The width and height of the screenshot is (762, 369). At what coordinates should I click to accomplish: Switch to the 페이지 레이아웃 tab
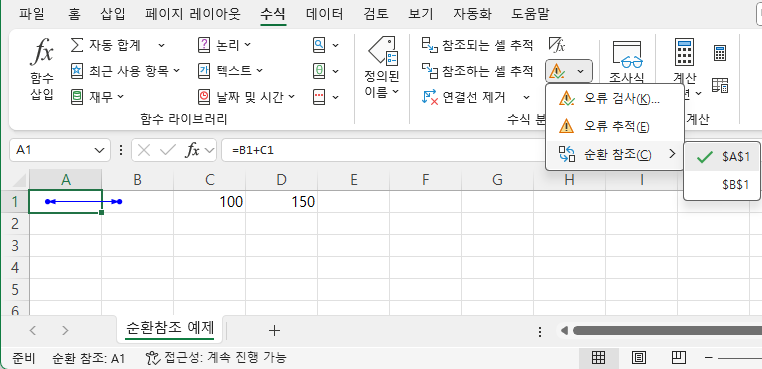(193, 14)
